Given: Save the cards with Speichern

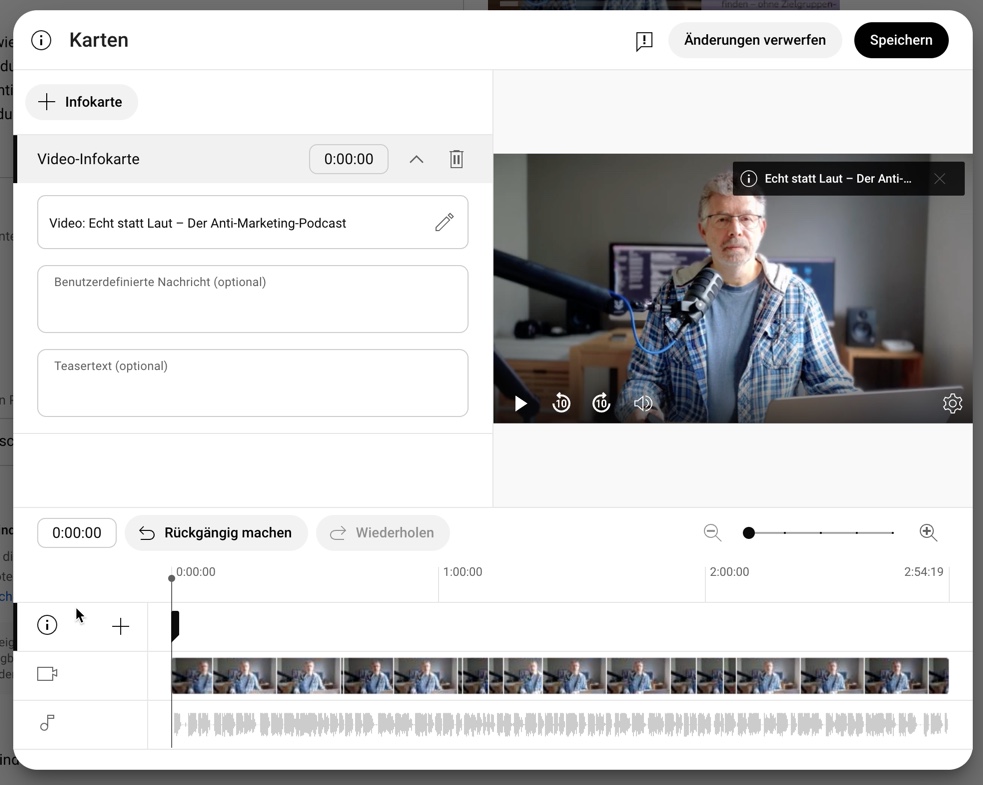Looking at the screenshot, I should point(900,40).
